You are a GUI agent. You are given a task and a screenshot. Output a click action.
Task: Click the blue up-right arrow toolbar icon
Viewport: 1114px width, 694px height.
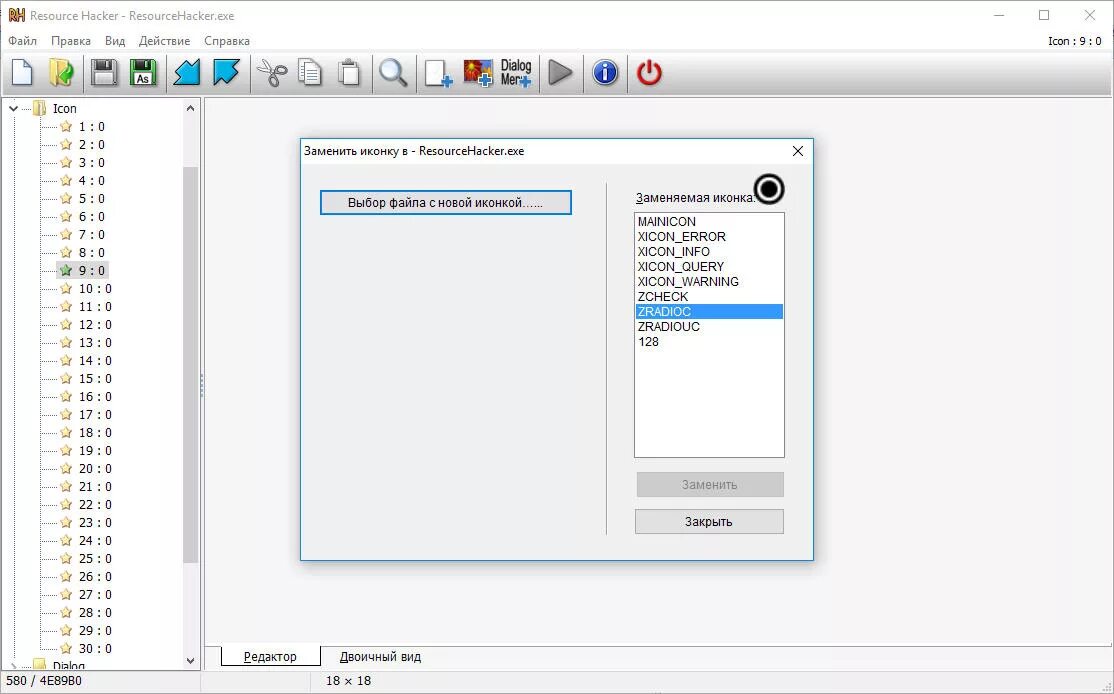point(226,72)
